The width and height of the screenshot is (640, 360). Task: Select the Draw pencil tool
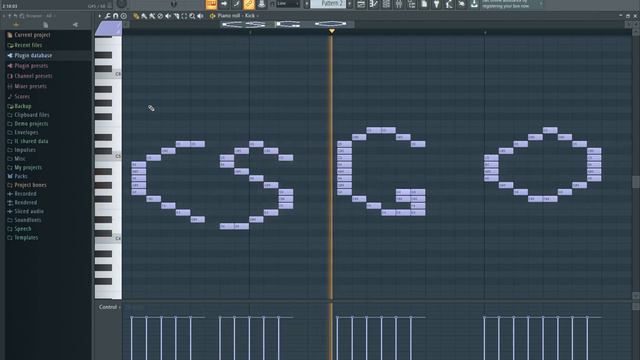[136, 16]
